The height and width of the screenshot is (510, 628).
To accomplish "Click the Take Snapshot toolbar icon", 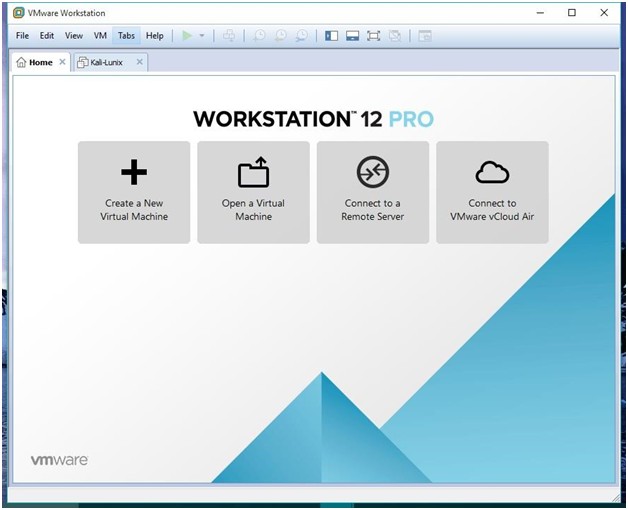I will click(260, 36).
